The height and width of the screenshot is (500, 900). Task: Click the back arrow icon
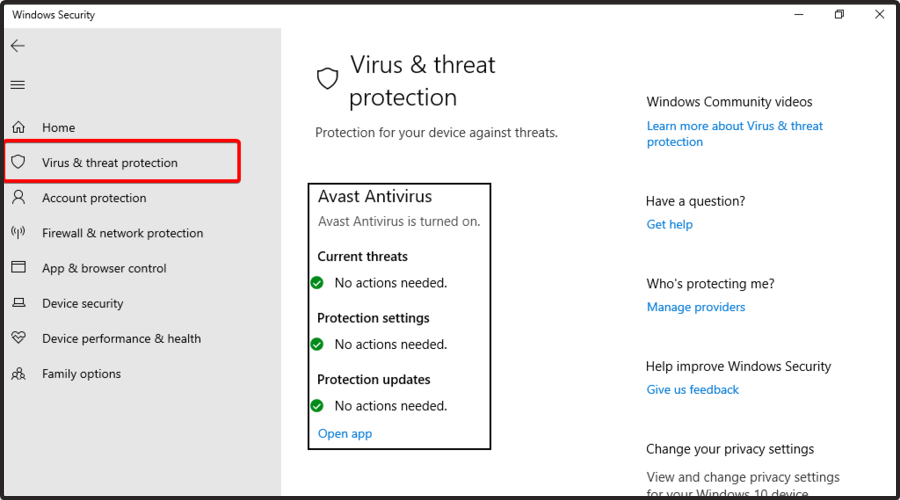[18, 46]
